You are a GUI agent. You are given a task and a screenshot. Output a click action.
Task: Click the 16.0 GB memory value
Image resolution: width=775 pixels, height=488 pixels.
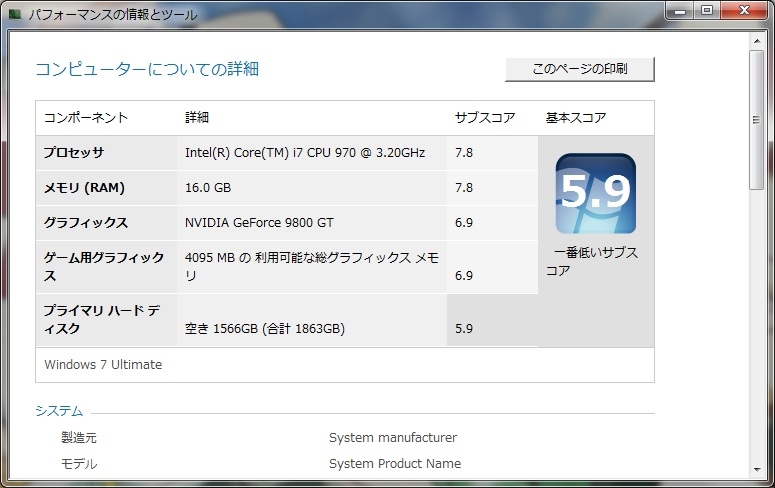click(208, 188)
